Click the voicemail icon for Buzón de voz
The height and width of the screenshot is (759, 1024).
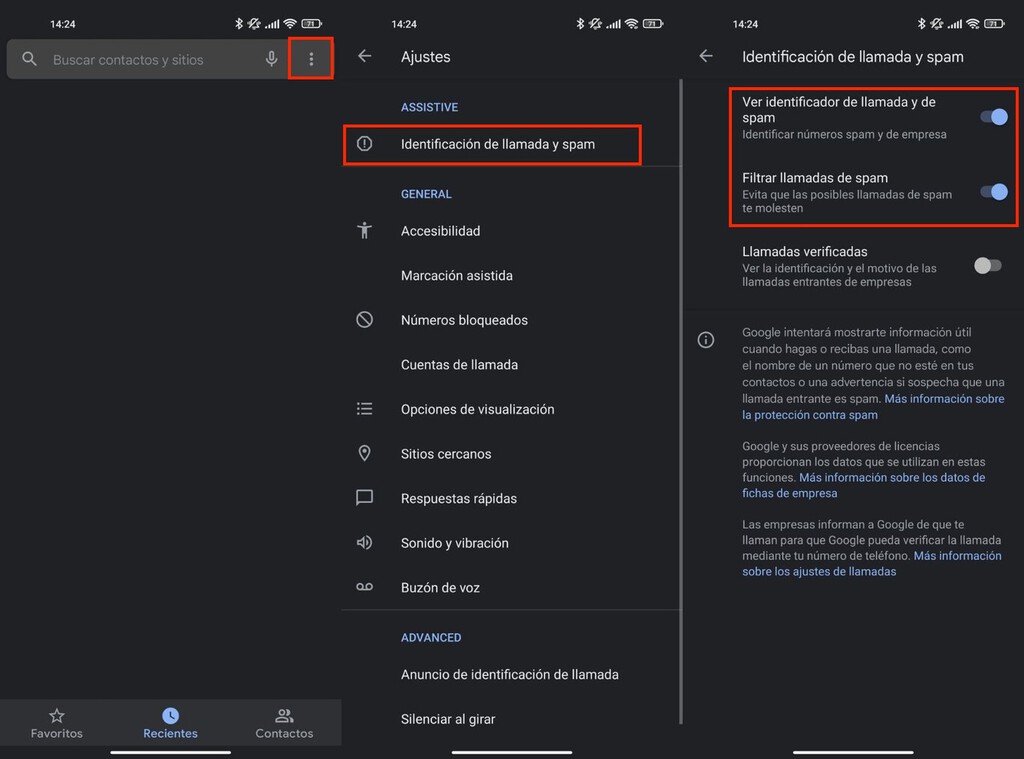pos(364,587)
